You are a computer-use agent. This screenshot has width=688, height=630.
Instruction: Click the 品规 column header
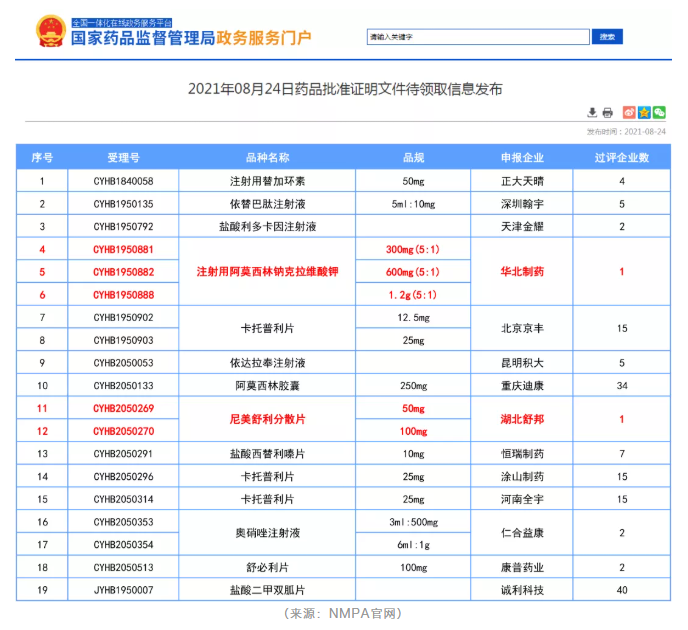tap(413, 158)
